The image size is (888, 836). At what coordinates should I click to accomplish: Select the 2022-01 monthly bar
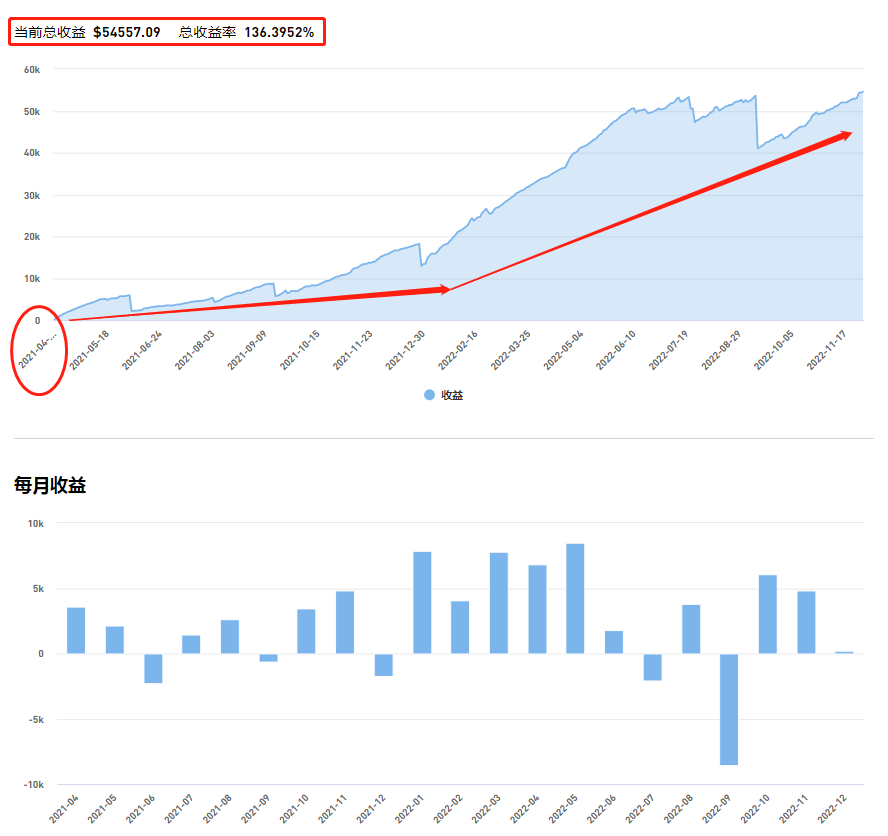(x=422, y=603)
